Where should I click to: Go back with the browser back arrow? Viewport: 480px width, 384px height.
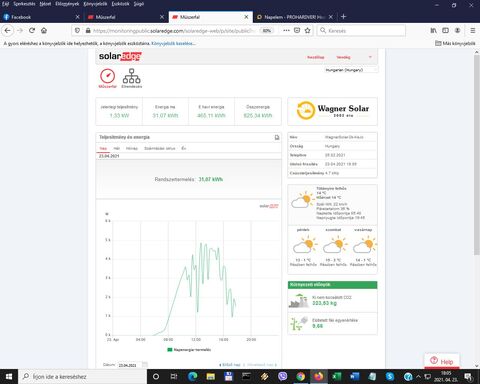[8, 30]
